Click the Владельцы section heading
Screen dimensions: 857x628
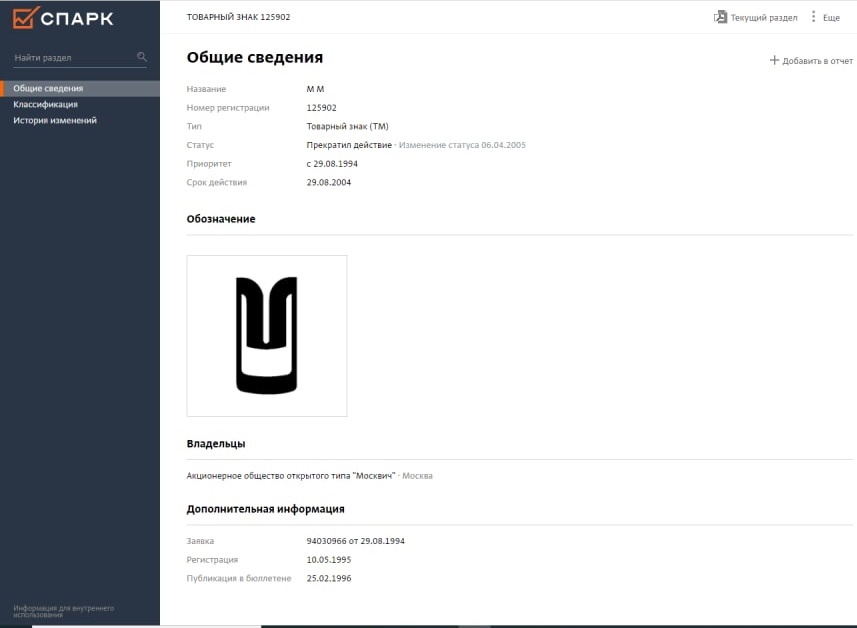(x=216, y=443)
